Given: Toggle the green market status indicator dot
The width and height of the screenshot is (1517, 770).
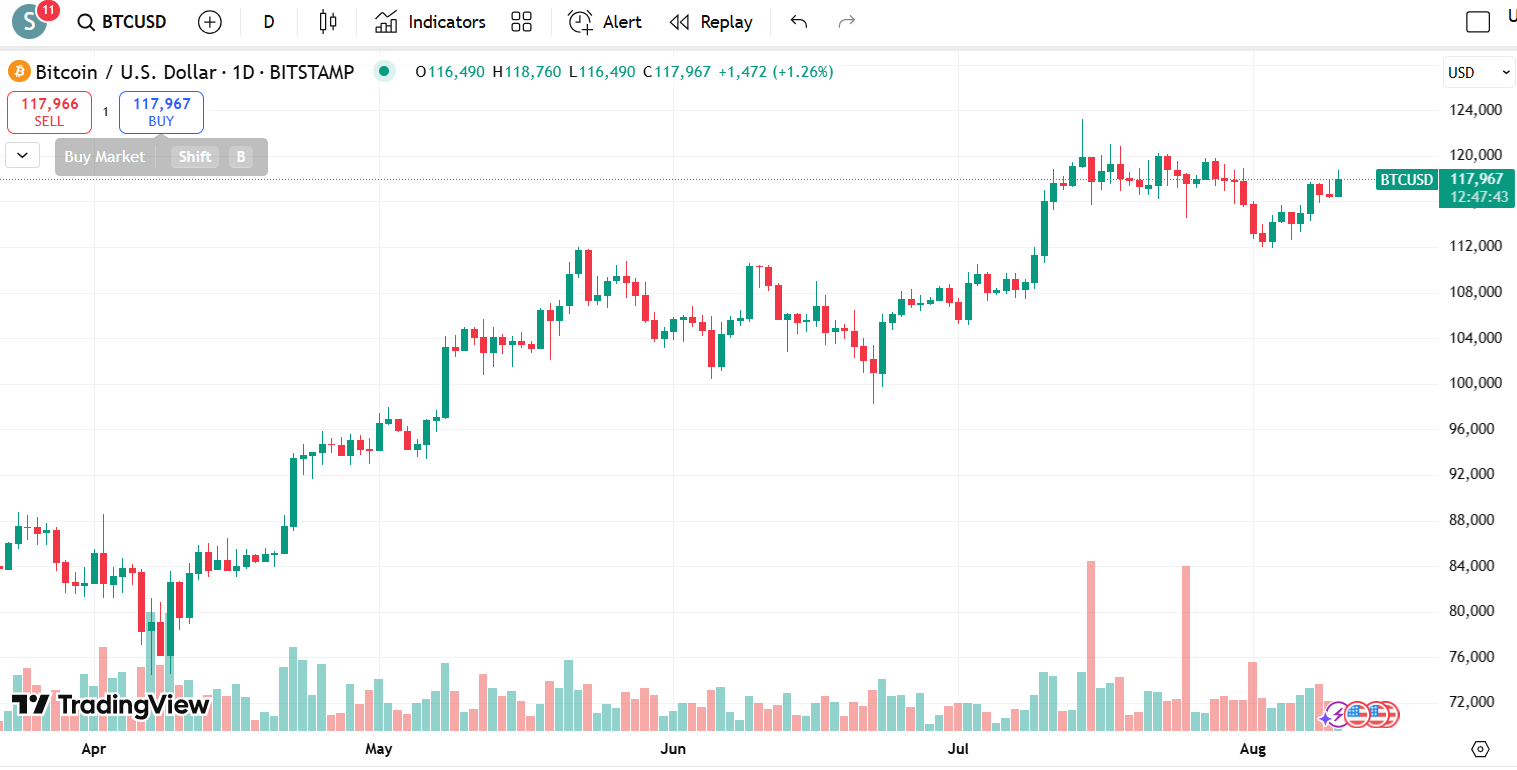Looking at the screenshot, I should (x=383, y=71).
